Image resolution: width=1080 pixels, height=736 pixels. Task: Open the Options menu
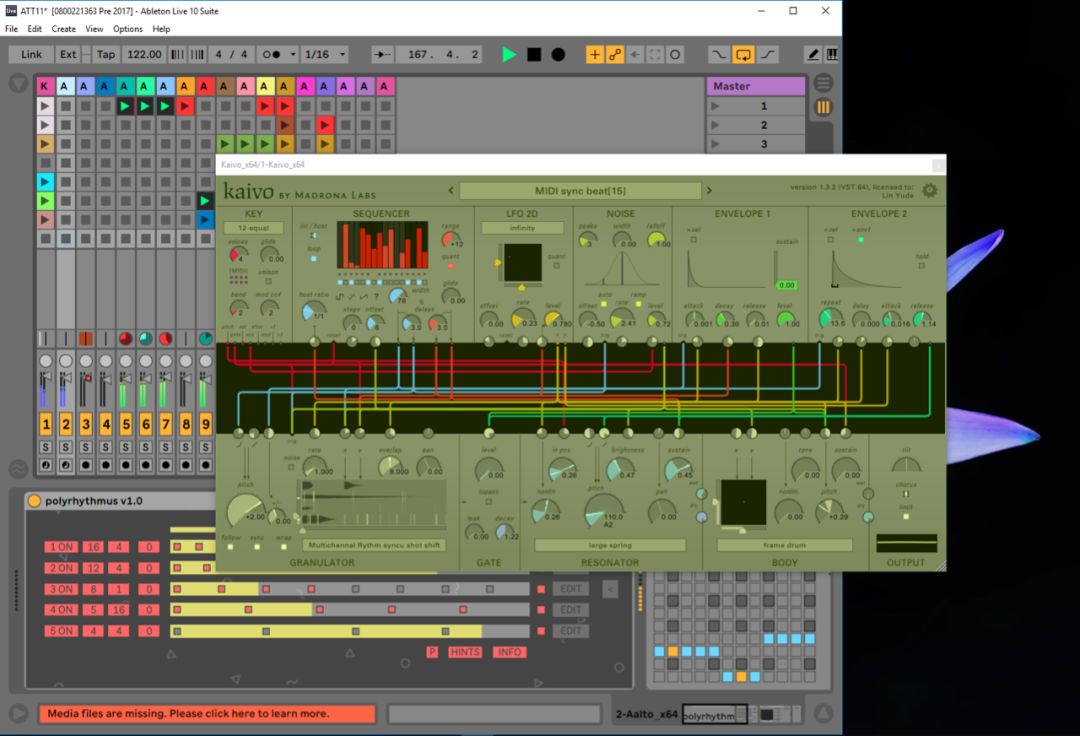127,29
